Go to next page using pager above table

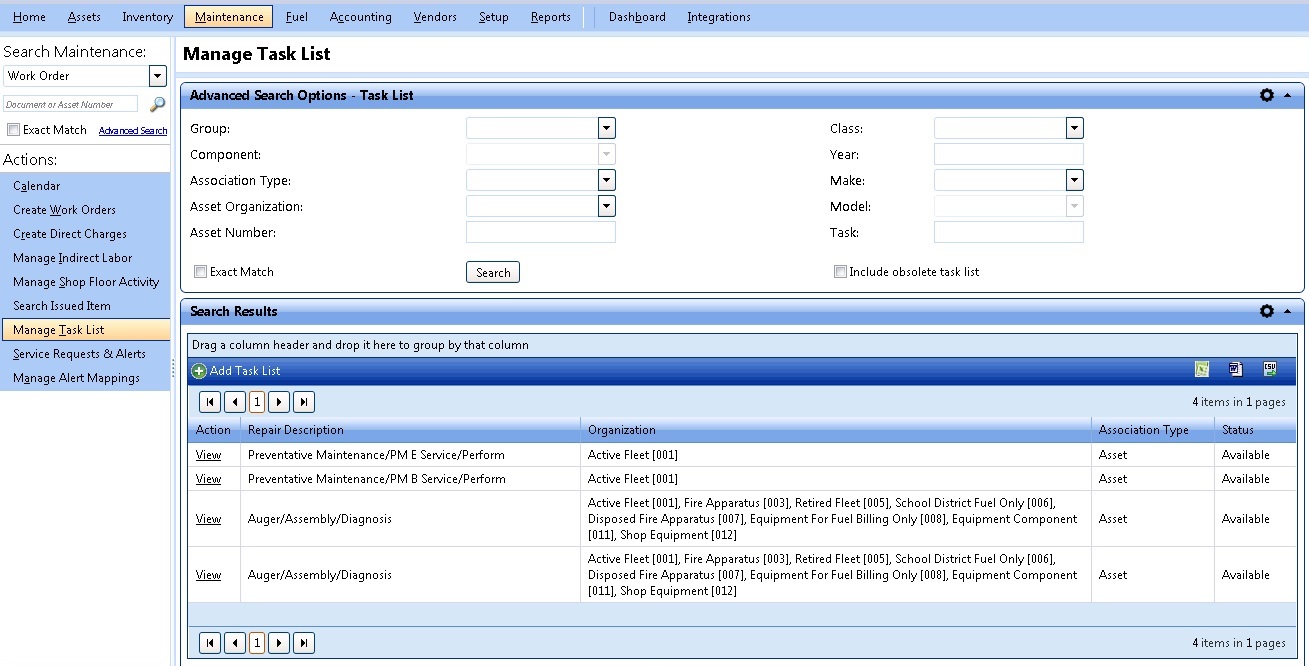point(279,402)
